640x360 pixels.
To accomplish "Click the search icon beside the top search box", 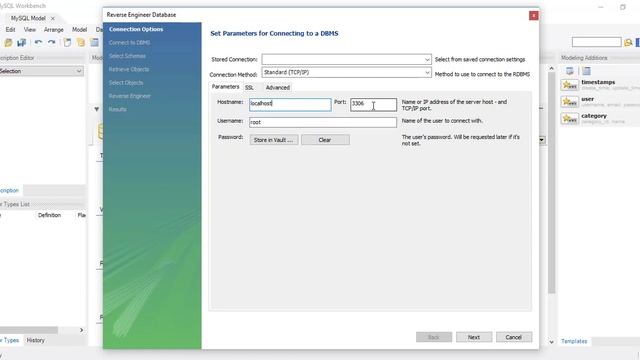I will tap(628, 42).
